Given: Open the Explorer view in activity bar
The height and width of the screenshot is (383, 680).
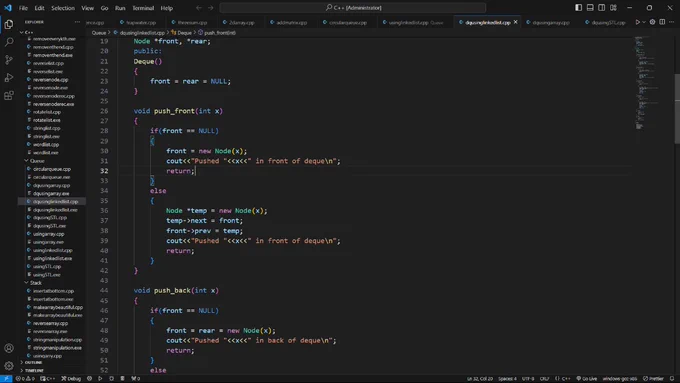Looking at the screenshot, I should 9,24.
